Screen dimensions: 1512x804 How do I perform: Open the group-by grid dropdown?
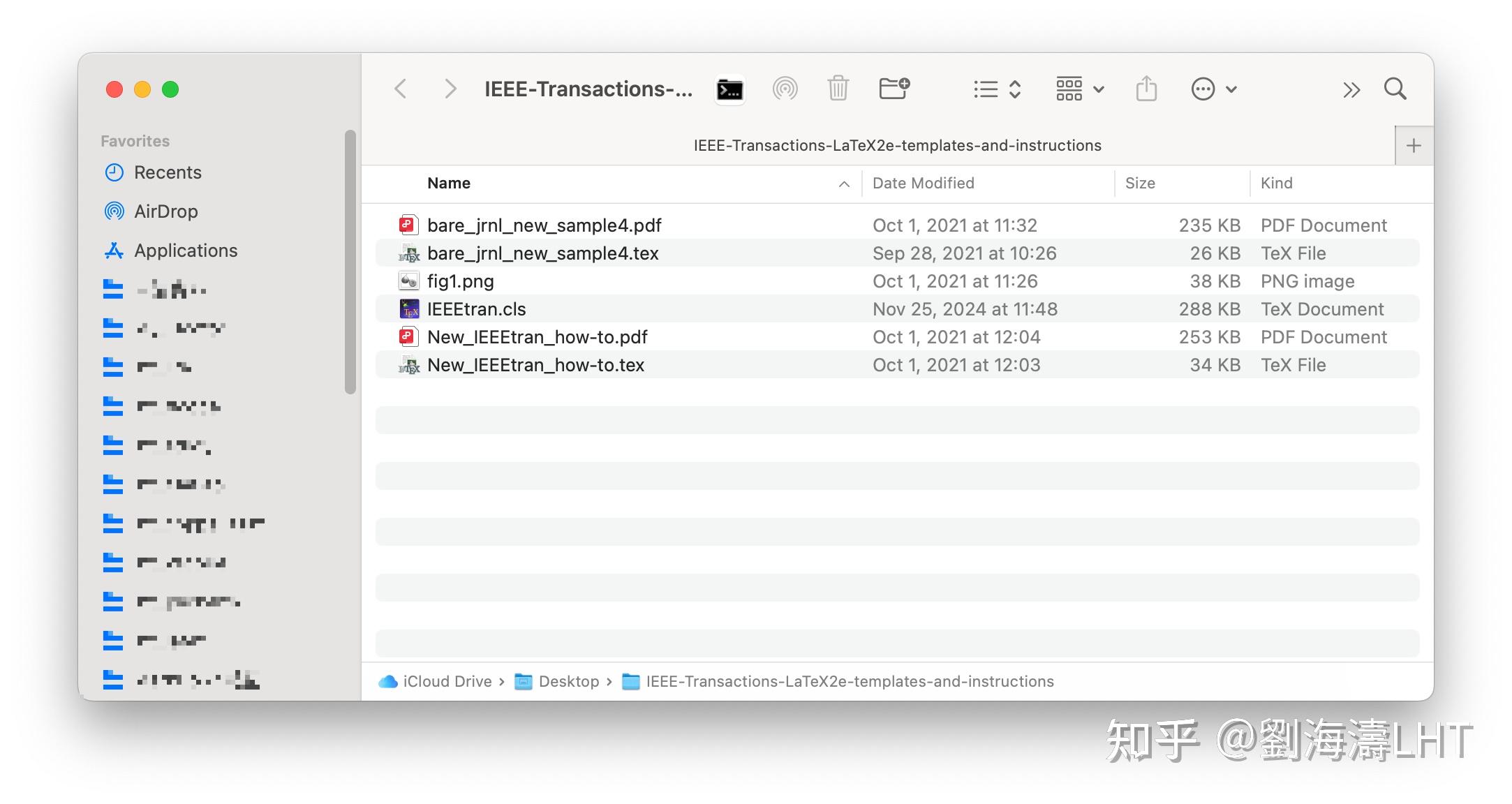click(x=1079, y=89)
